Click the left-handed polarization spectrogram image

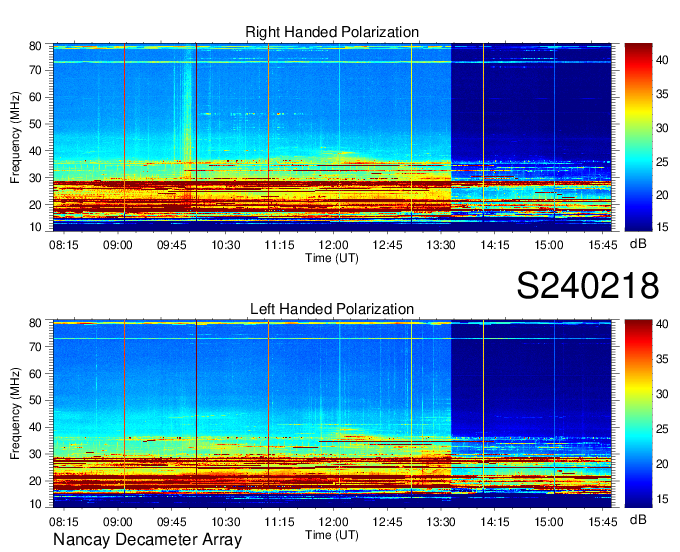(332, 414)
